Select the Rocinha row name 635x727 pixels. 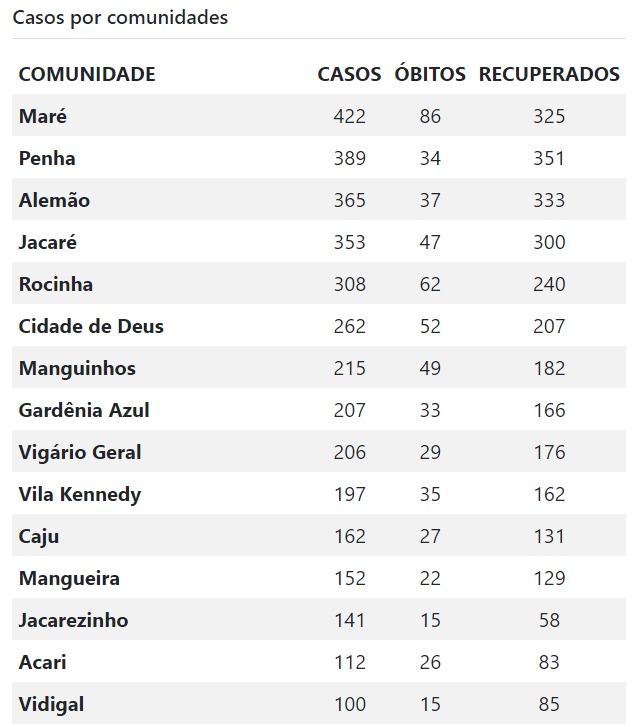(56, 284)
